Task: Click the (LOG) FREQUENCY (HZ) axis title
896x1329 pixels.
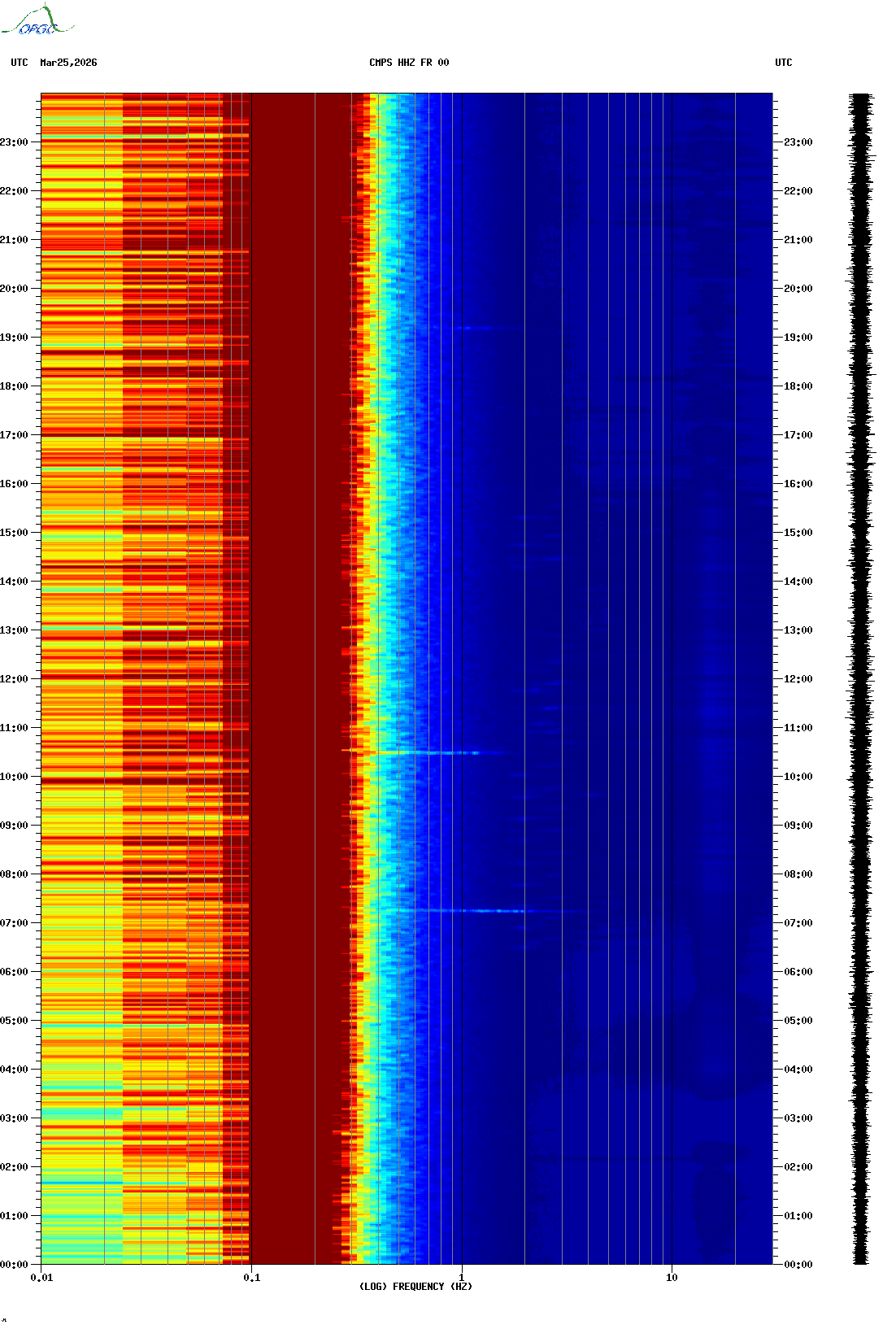Action: point(415,1287)
